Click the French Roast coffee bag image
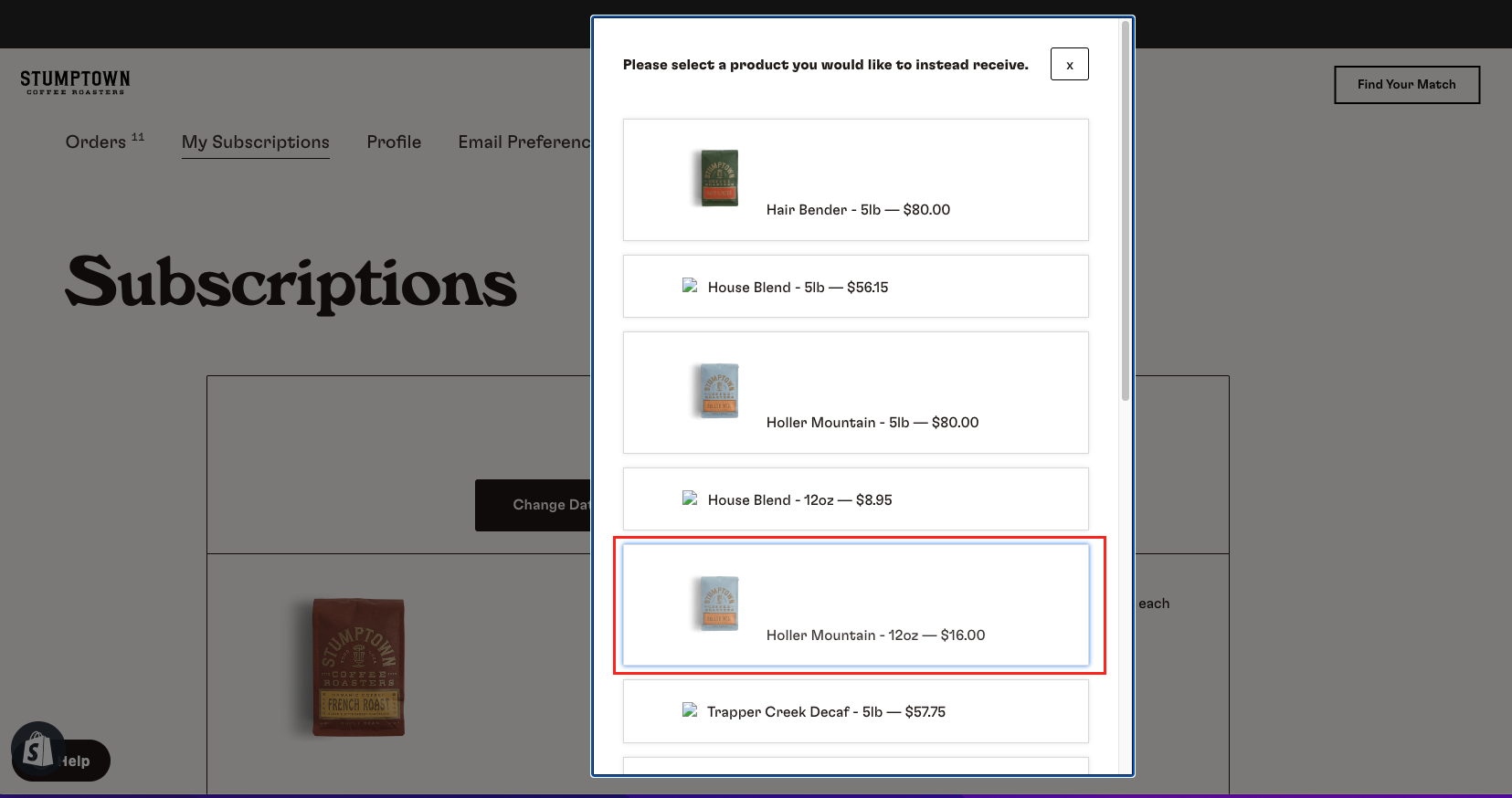This screenshot has width=1512, height=798. (x=358, y=667)
